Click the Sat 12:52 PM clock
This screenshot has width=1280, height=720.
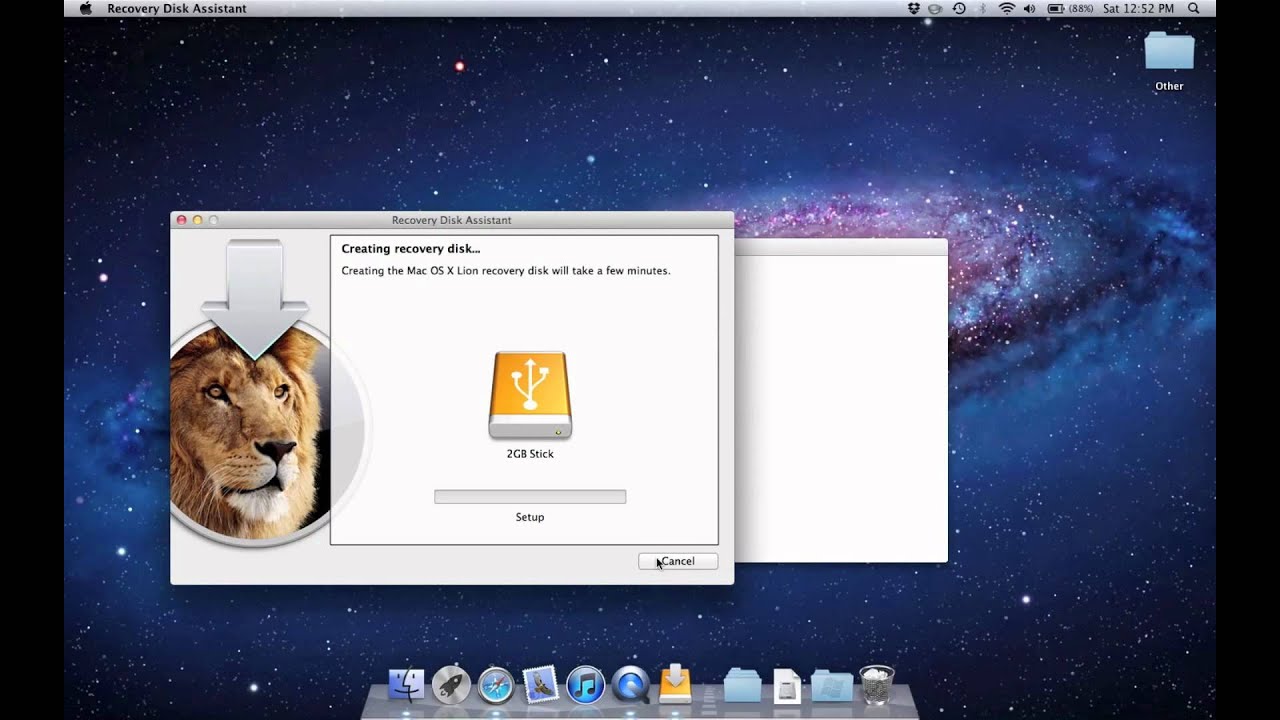(x=1138, y=8)
